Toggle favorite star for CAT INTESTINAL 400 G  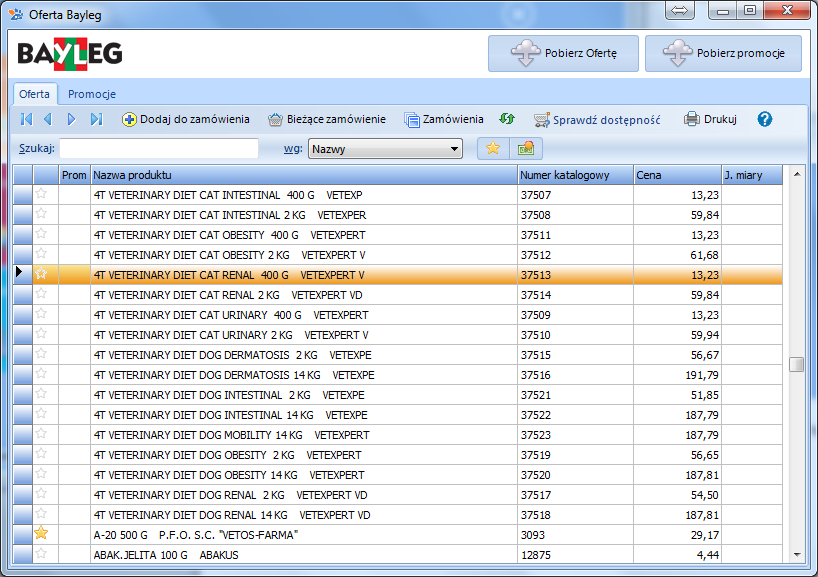(41, 194)
